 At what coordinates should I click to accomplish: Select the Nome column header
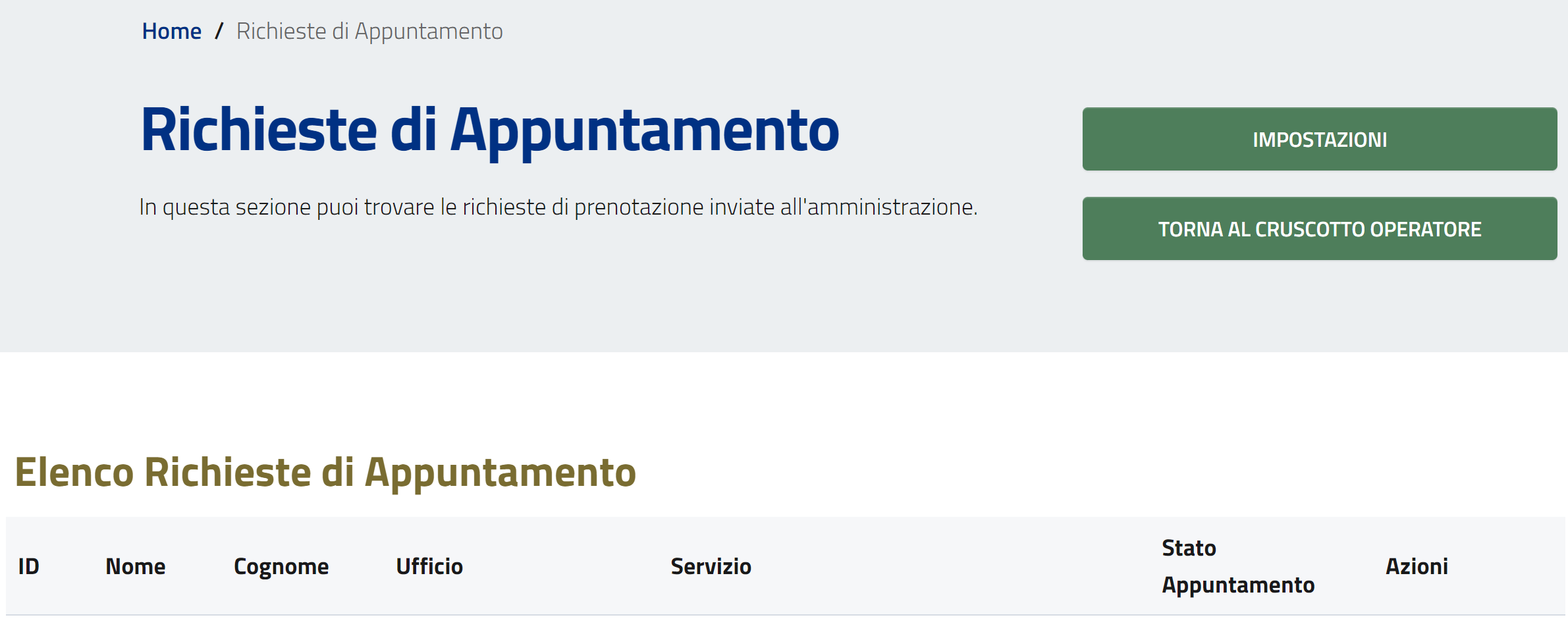(x=136, y=567)
